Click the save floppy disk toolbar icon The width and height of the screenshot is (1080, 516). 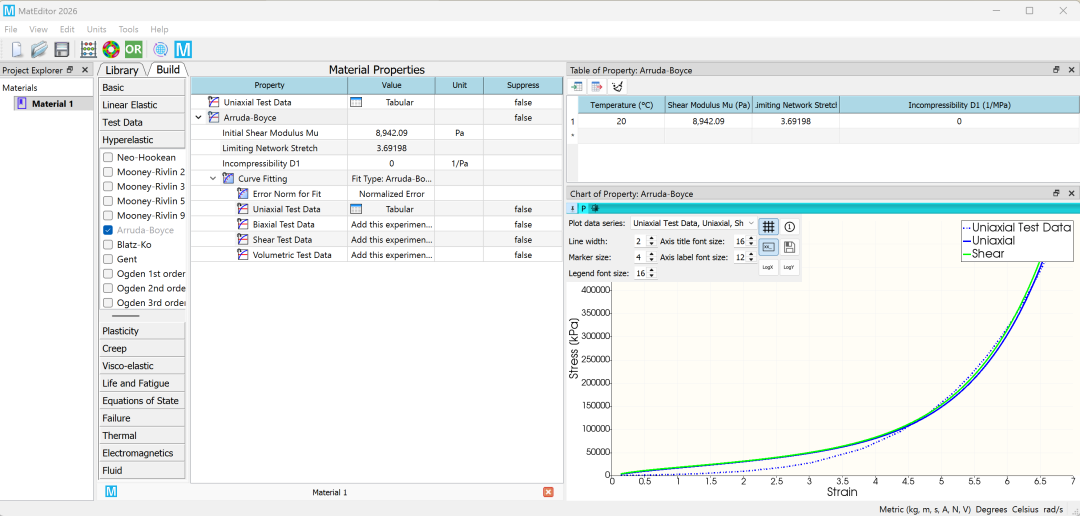point(62,50)
